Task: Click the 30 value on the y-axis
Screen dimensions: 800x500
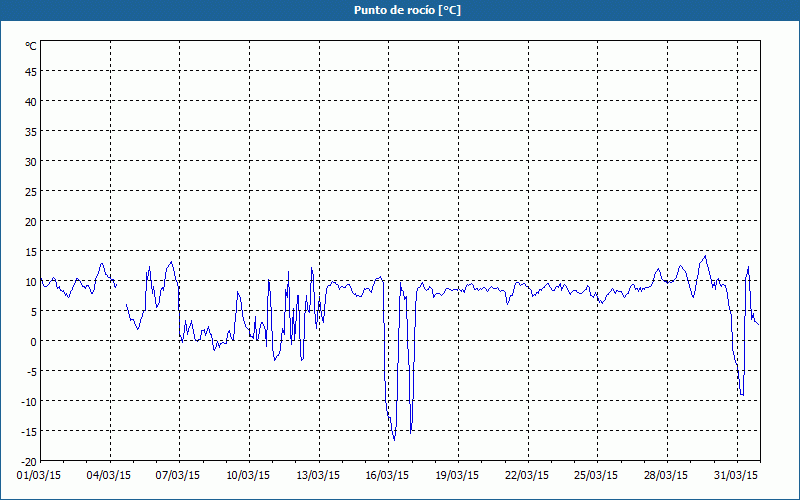Action: pos(31,162)
